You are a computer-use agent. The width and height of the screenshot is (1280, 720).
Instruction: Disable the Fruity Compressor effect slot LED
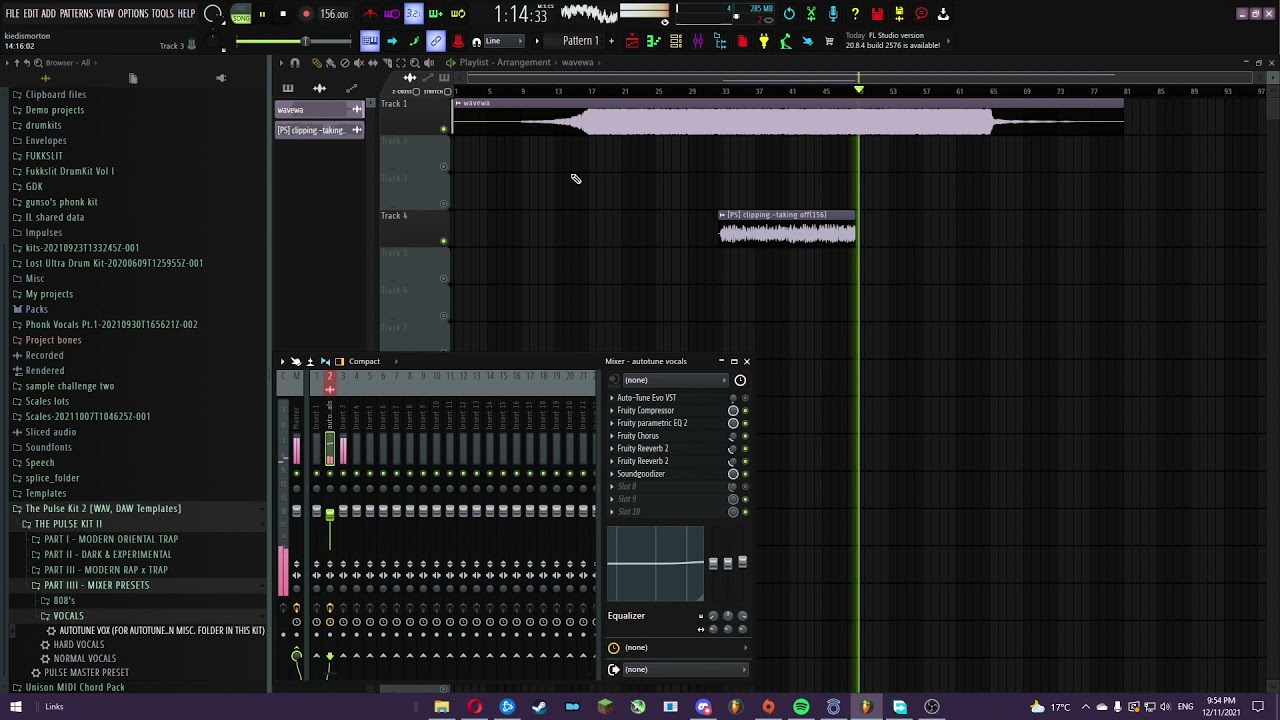(745, 411)
